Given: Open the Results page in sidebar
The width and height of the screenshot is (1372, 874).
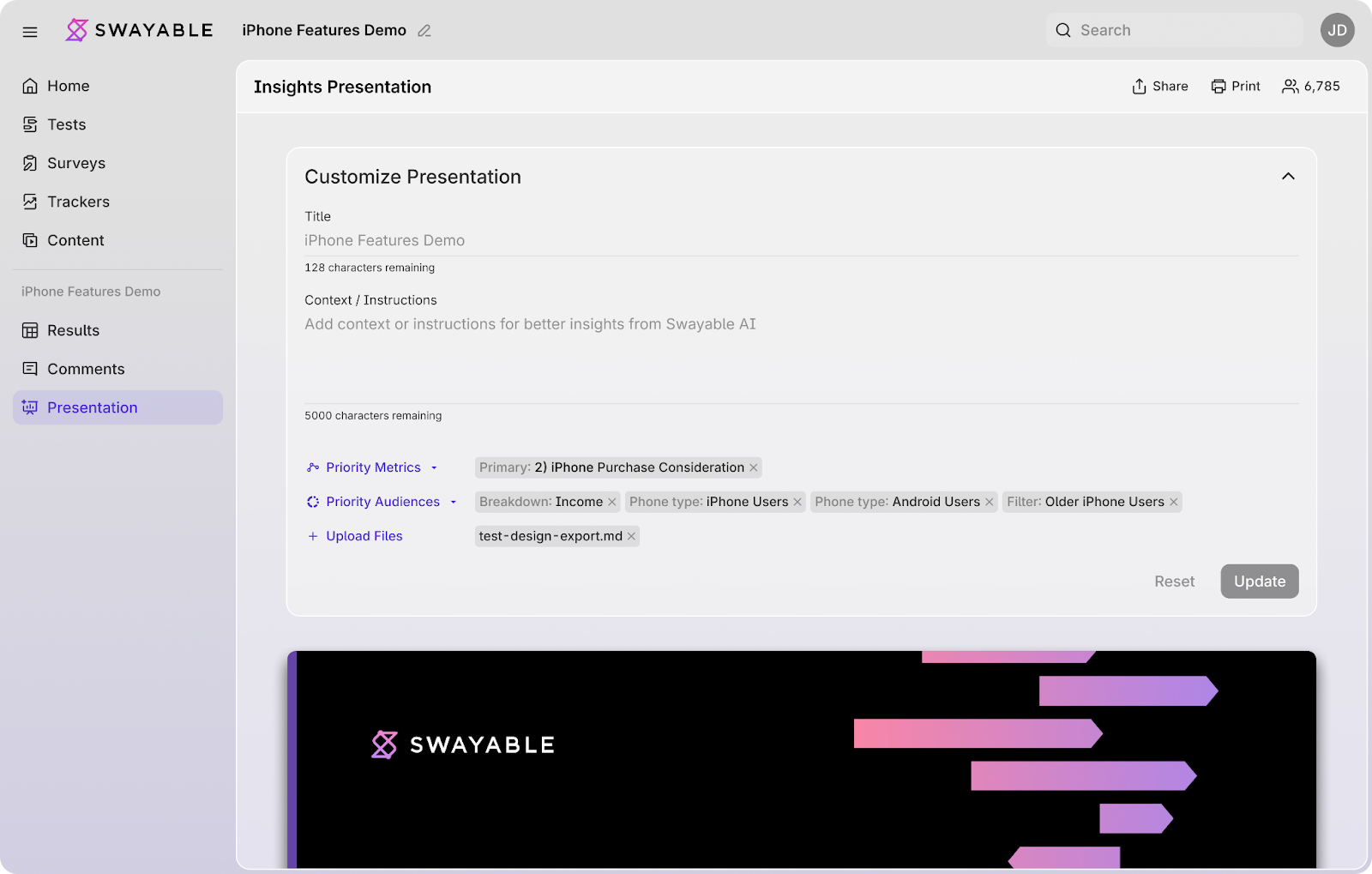Looking at the screenshot, I should click(x=73, y=330).
